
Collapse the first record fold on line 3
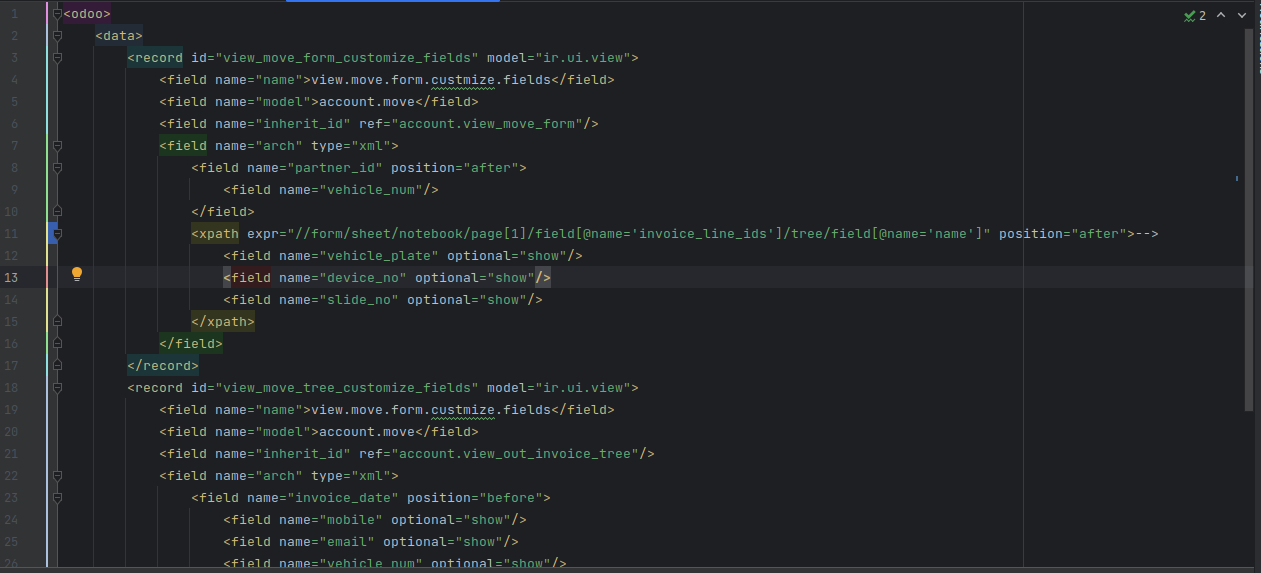tap(57, 58)
